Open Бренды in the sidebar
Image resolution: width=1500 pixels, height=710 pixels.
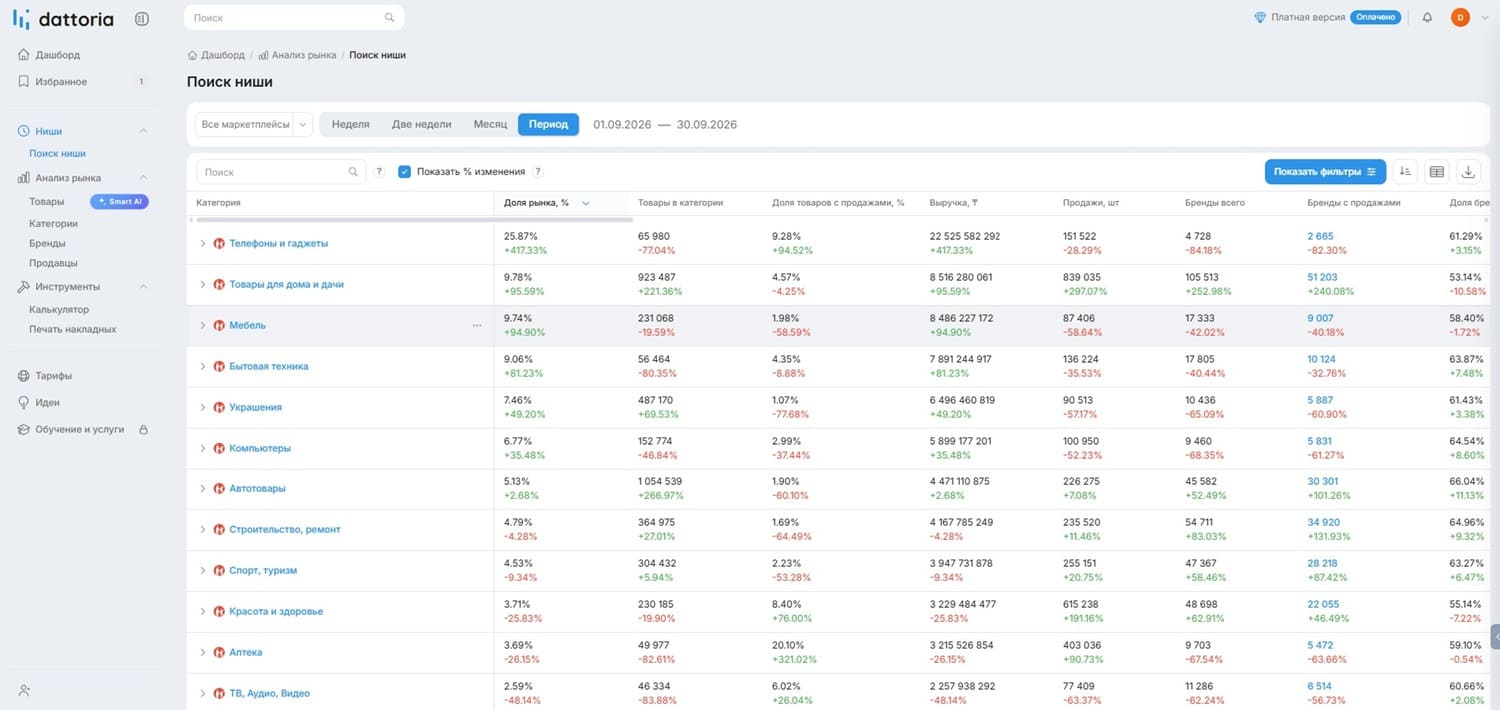[x=47, y=243]
